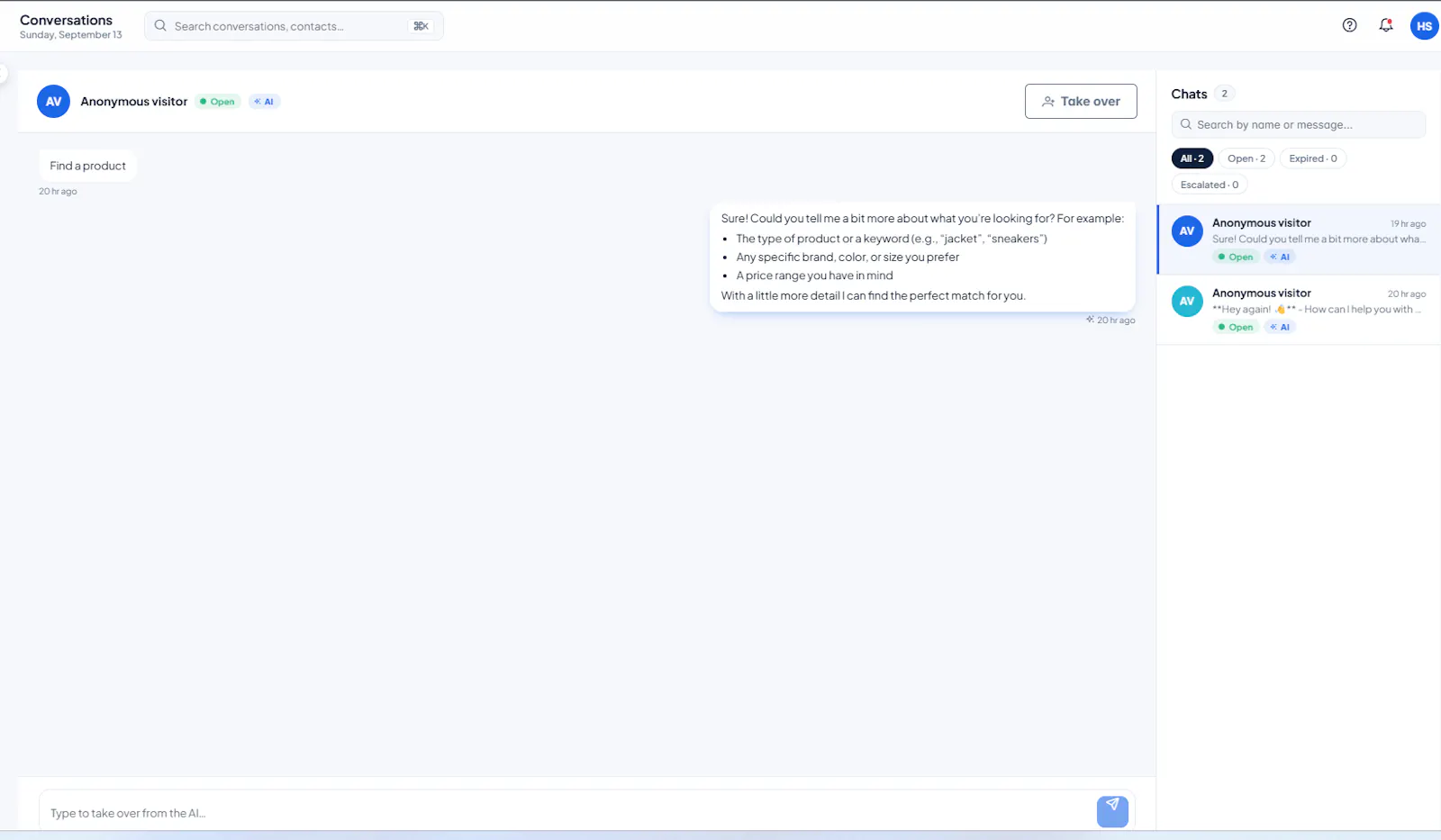
Task: Click the Anonymous visitor name in the header
Action: pos(134,102)
